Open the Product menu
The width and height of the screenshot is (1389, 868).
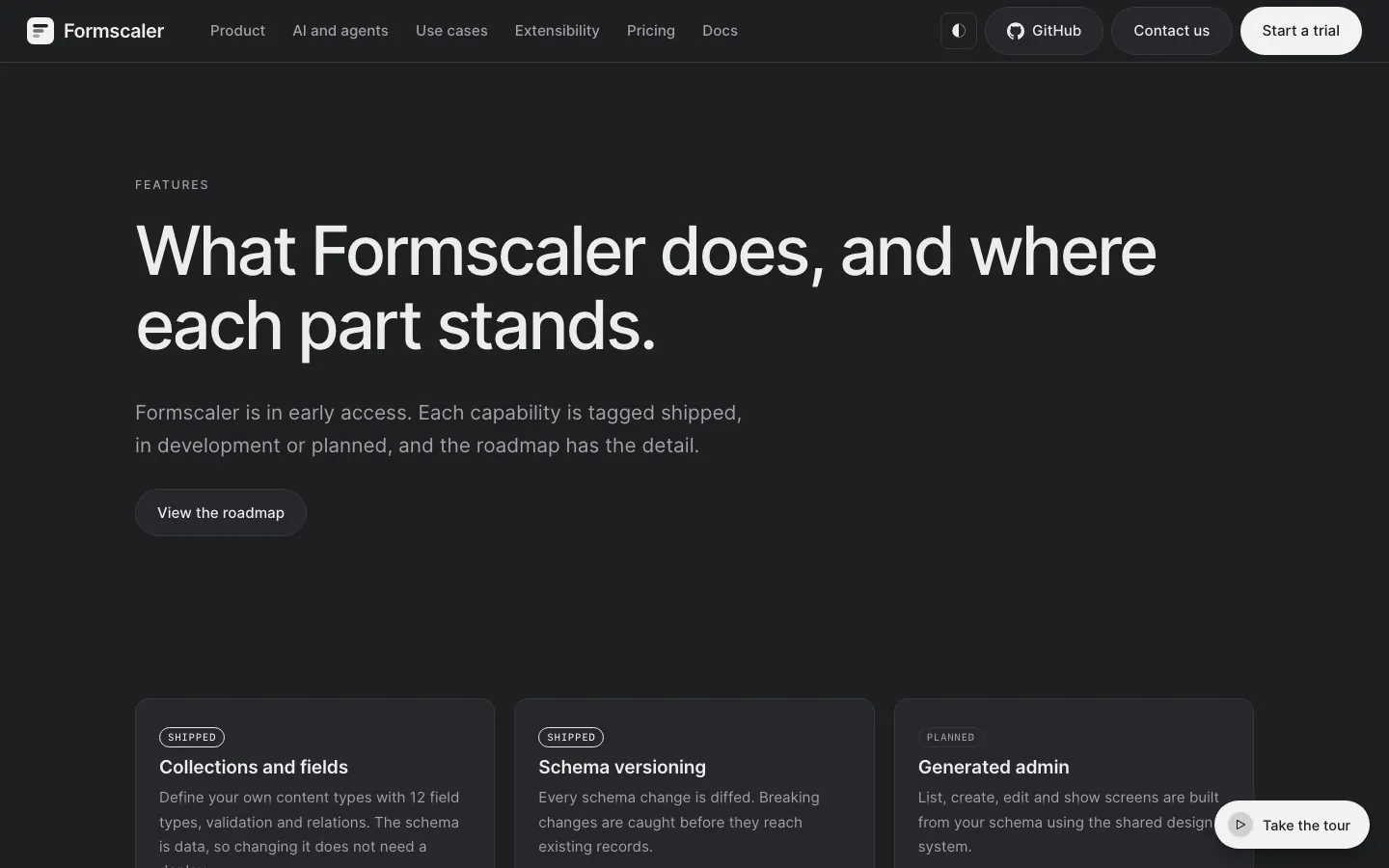coord(237,31)
